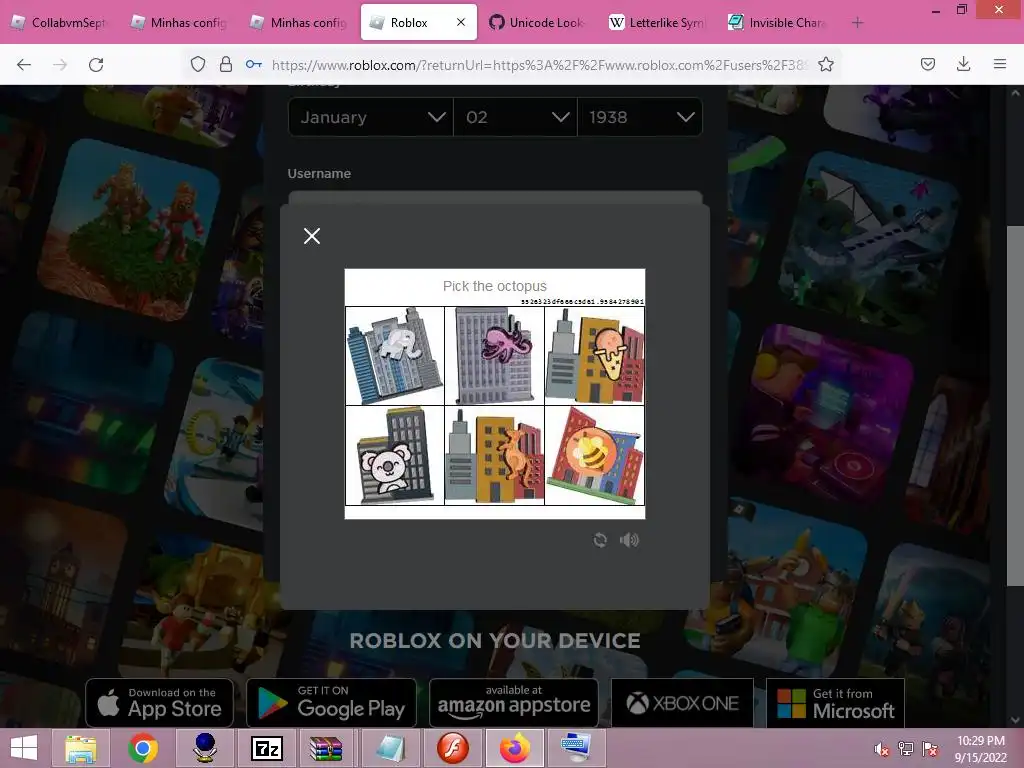Open Action Center flag icon
Viewport: 1024px width, 768px height.
tap(930, 749)
